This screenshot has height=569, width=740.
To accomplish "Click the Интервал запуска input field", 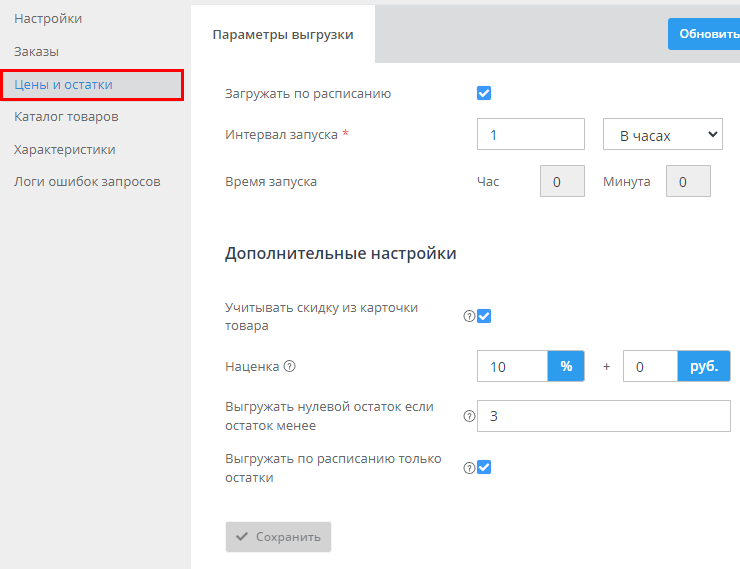I will (x=531, y=134).
